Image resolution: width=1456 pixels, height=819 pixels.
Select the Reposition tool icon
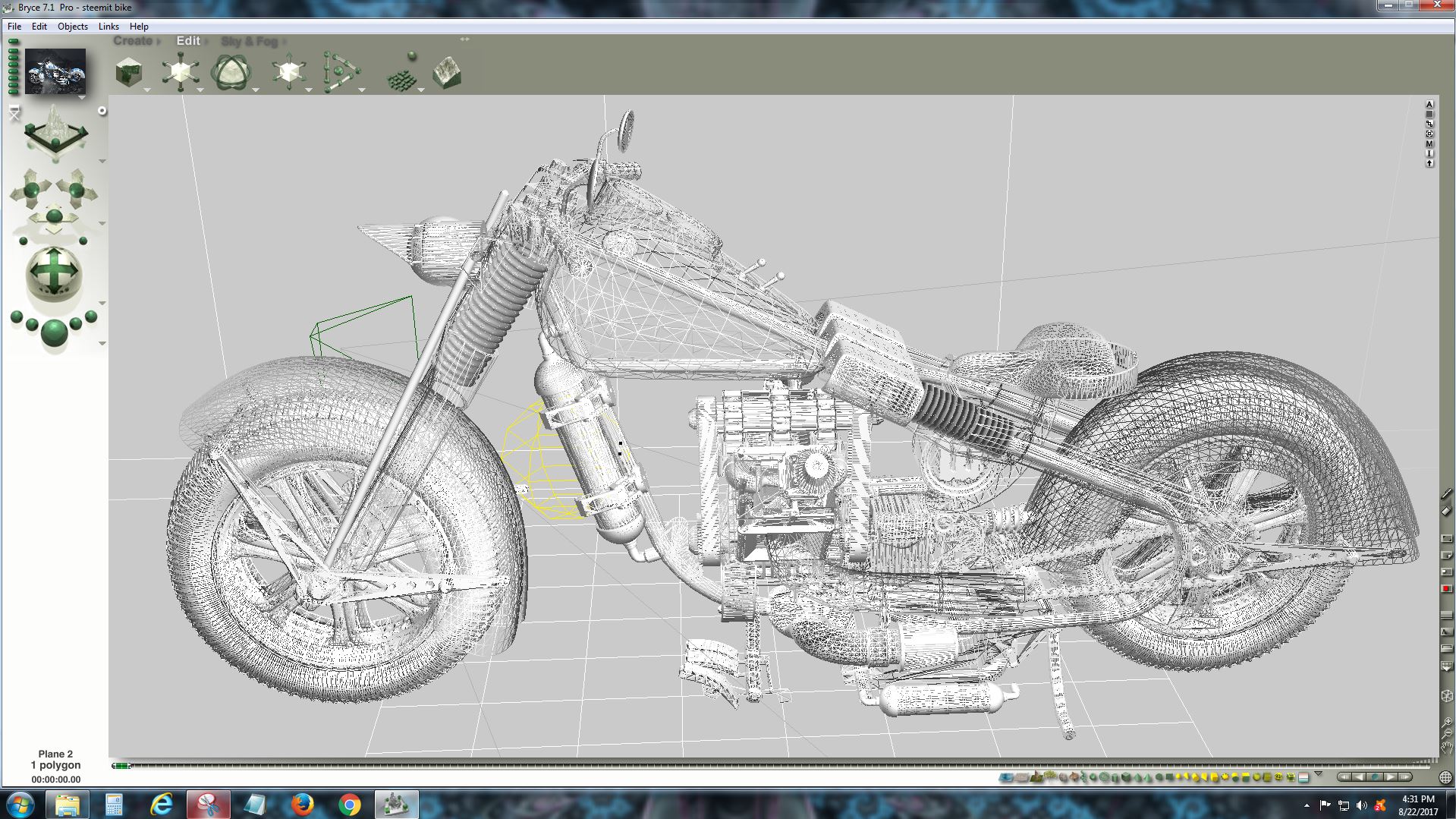pos(288,72)
